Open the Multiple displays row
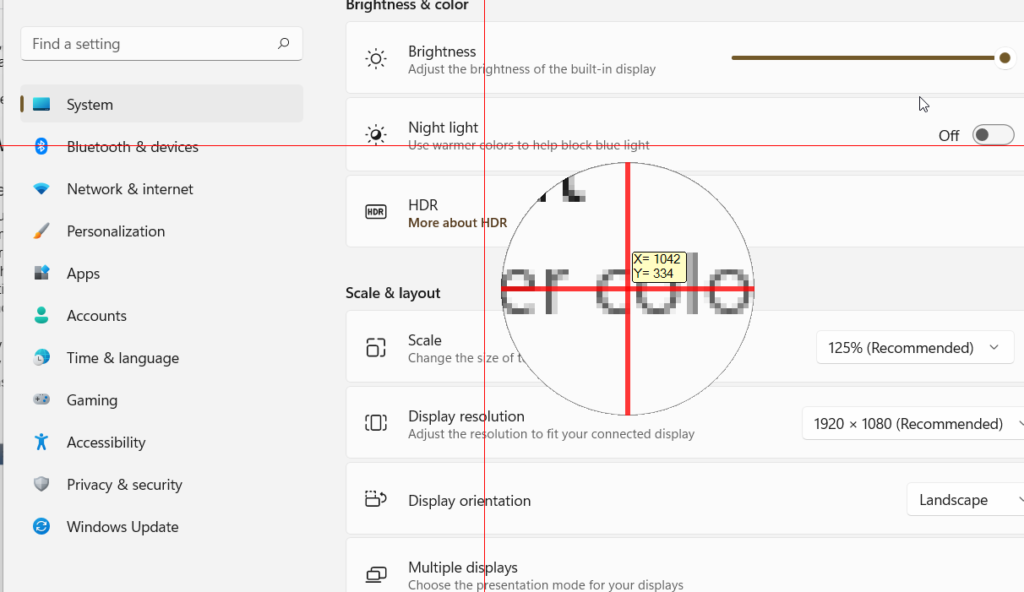Viewport: 1024px width, 592px height. (x=685, y=567)
